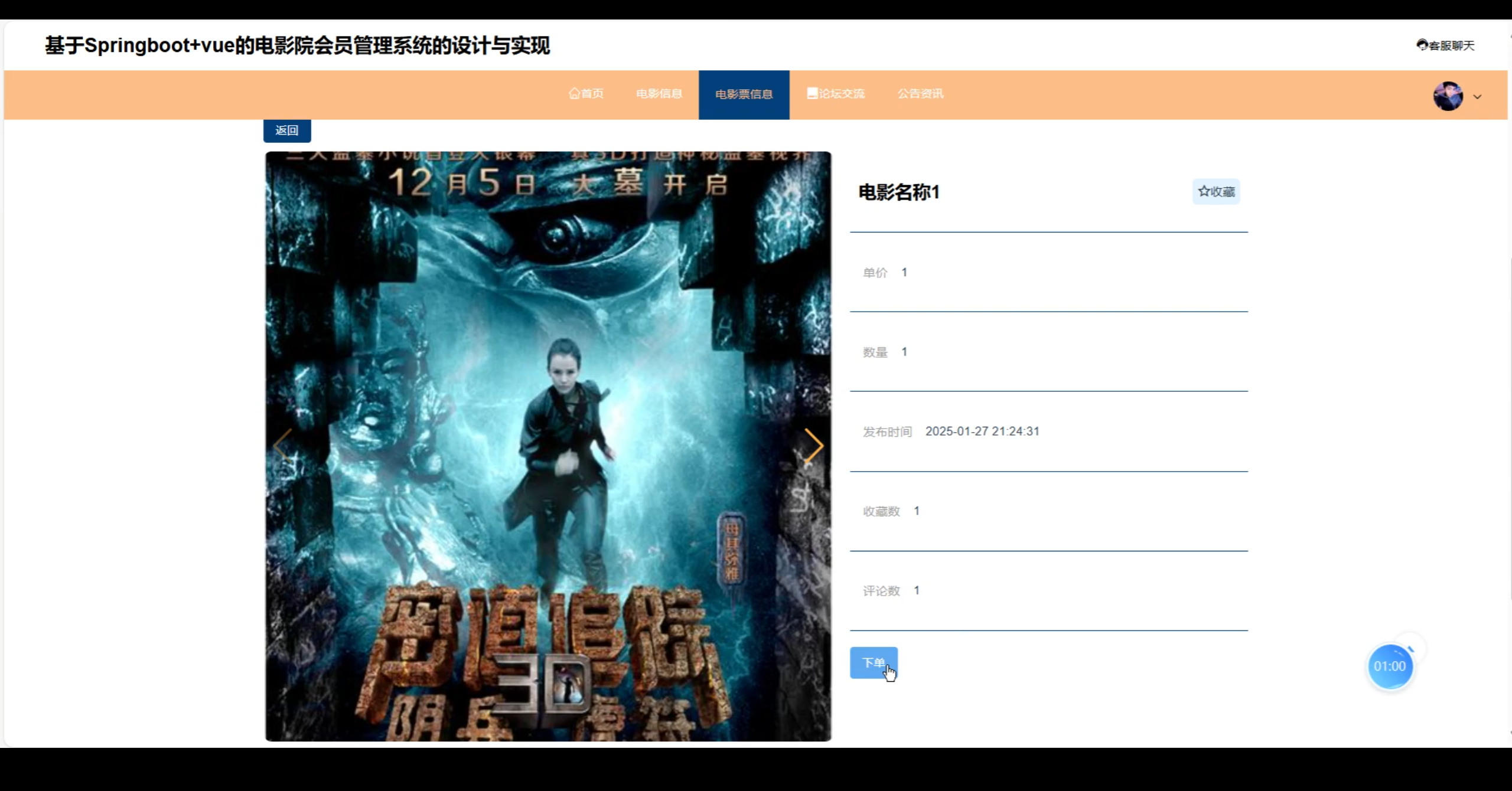The height and width of the screenshot is (791, 1512).
Task: Click the 发布时间 label
Action: [x=887, y=432]
